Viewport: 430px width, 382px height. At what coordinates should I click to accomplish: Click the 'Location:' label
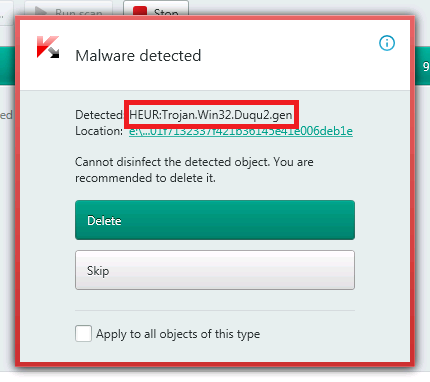[x=99, y=131]
